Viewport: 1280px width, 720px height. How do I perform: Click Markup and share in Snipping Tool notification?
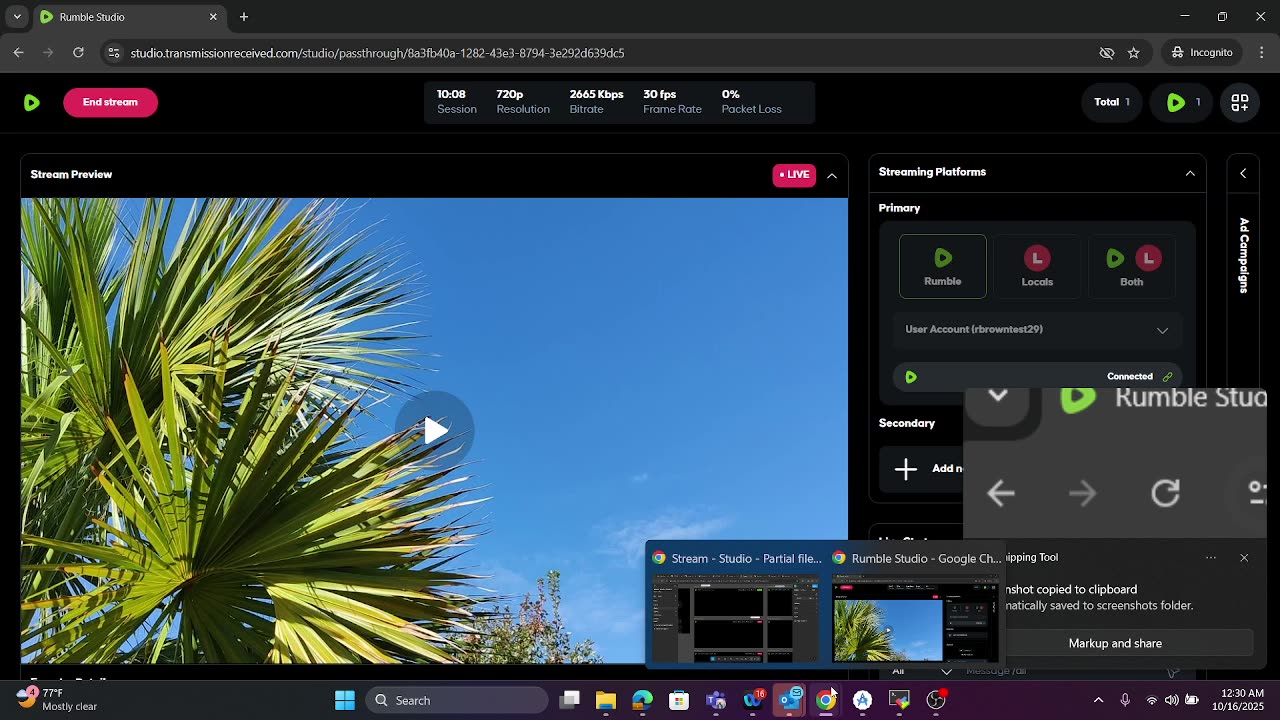click(1115, 643)
